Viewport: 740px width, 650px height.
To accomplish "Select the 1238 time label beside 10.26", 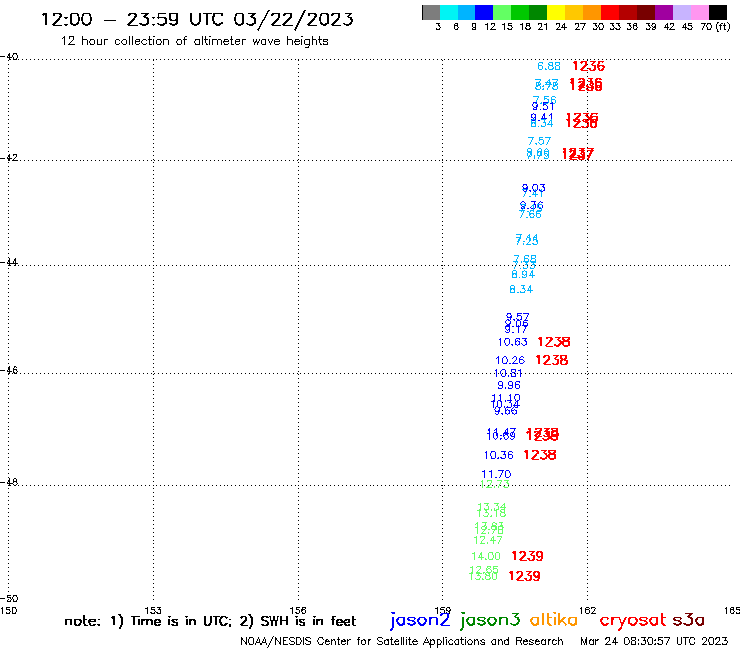I will click(552, 360).
